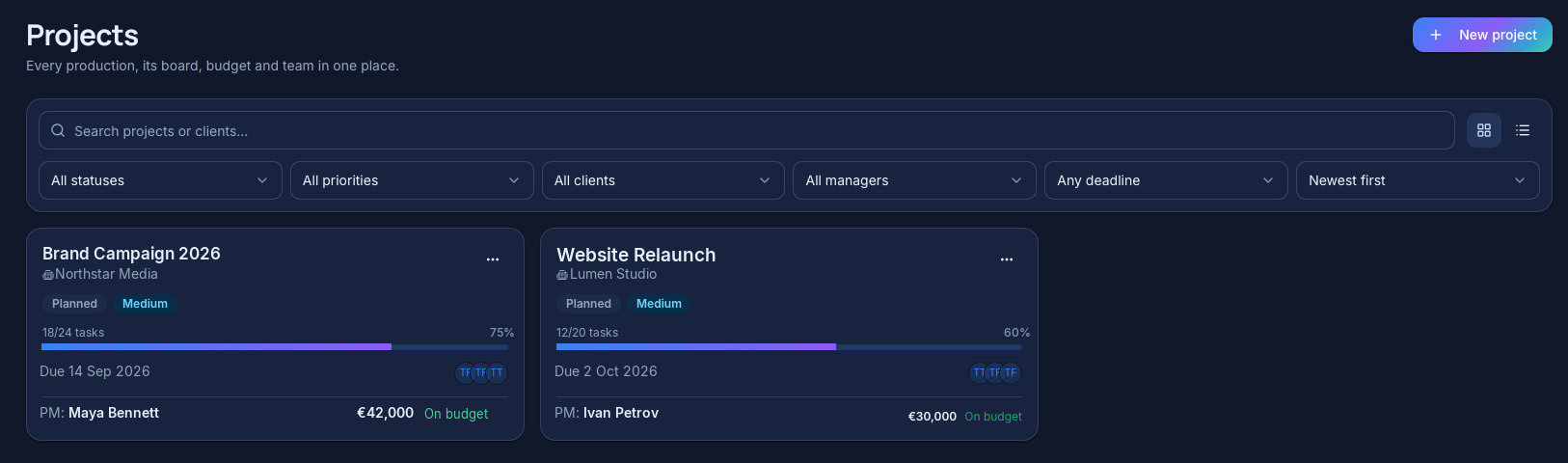This screenshot has width=1568, height=463.
Task: Expand the All priorities filter
Action: (412, 180)
